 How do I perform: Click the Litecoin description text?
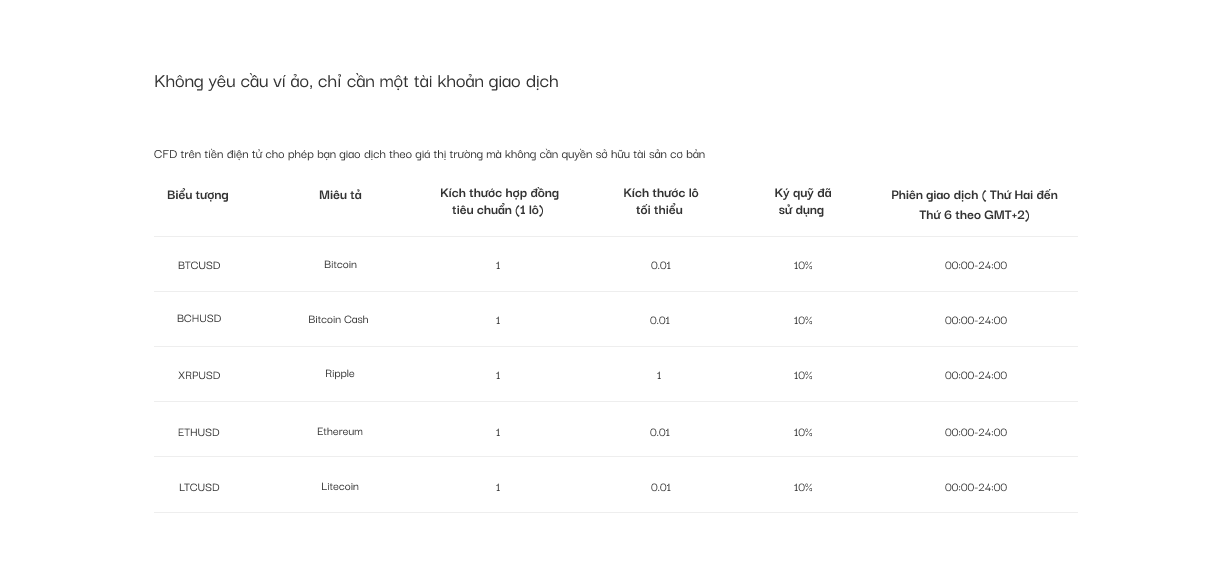(x=340, y=486)
